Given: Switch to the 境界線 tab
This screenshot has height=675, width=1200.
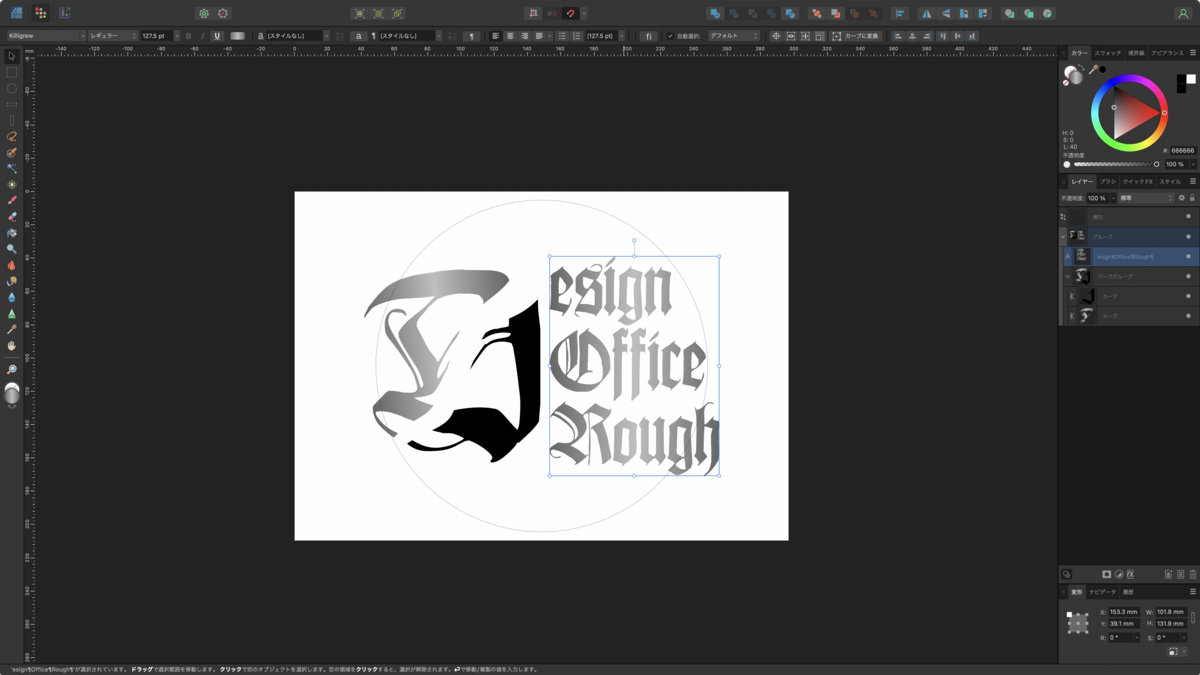Looking at the screenshot, I should (1136, 53).
